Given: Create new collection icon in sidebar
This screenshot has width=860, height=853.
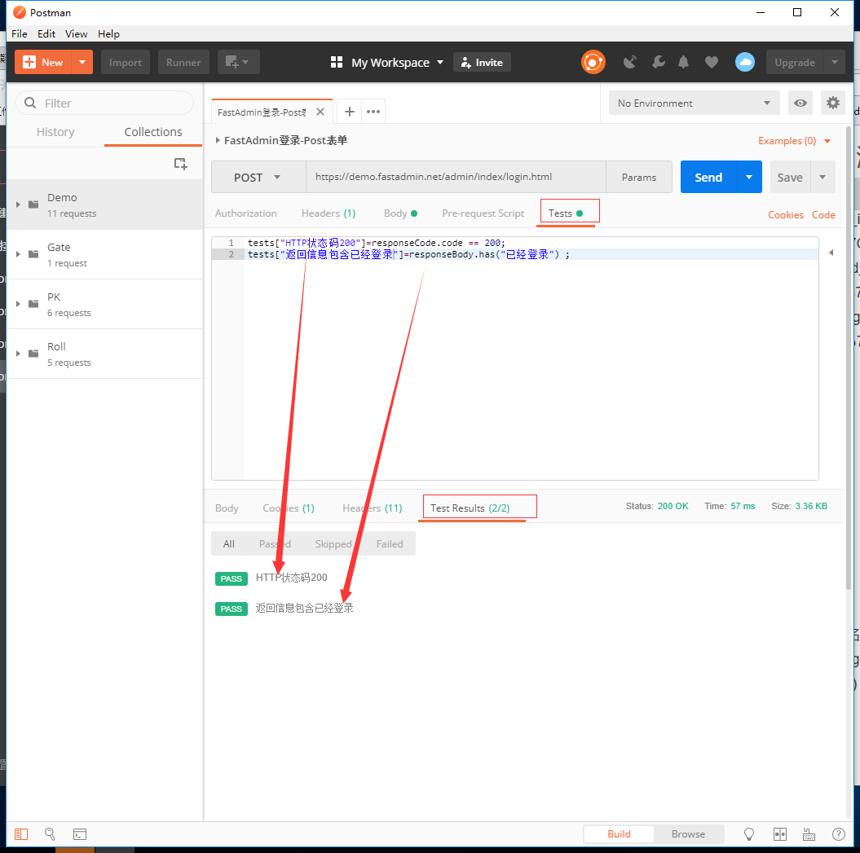Looking at the screenshot, I should coord(180,163).
